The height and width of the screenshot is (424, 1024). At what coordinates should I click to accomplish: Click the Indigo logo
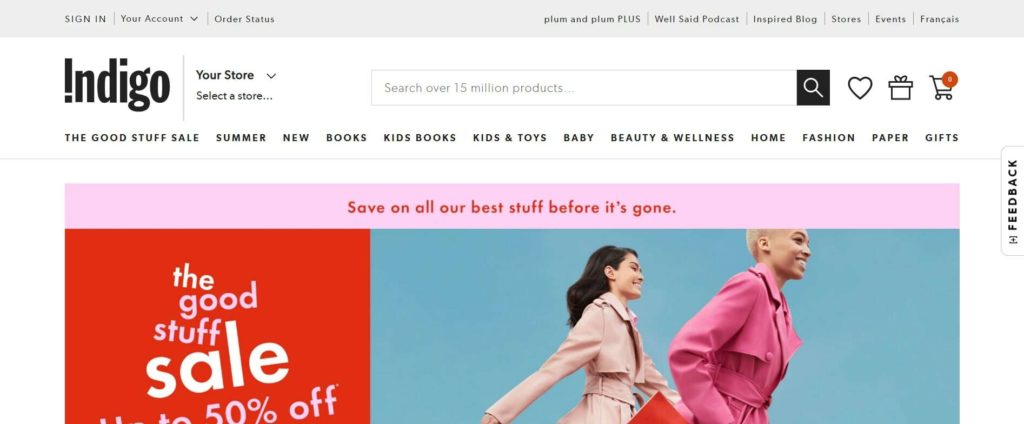(118, 85)
